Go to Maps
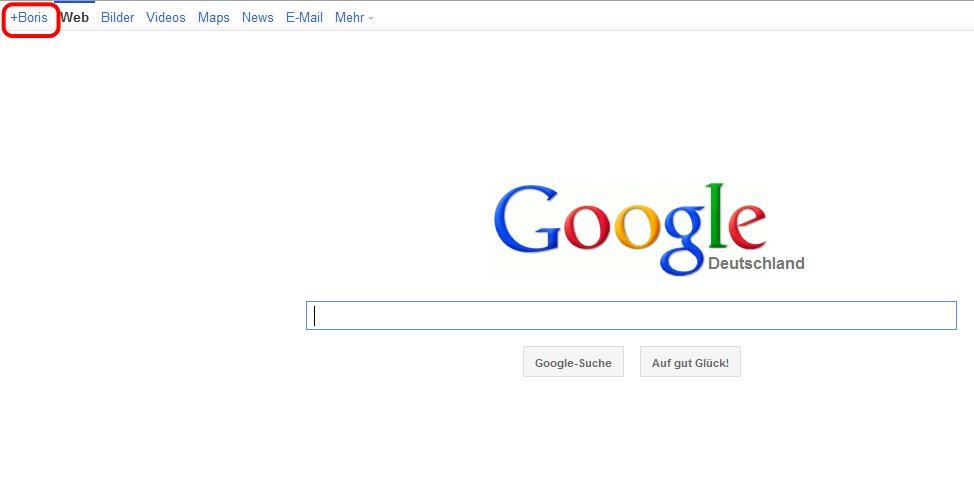974x500 pixels. [x=214, y=18]
